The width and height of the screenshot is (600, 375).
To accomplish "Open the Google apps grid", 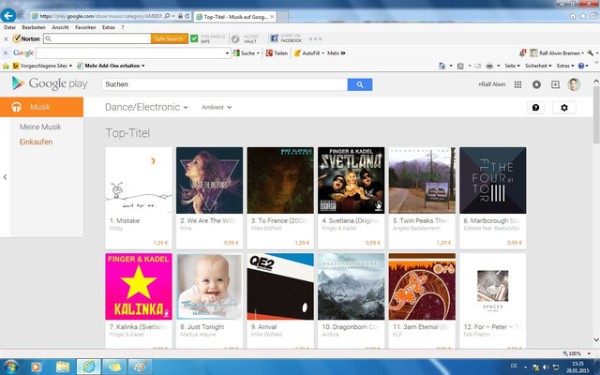I will click(518, 85).
